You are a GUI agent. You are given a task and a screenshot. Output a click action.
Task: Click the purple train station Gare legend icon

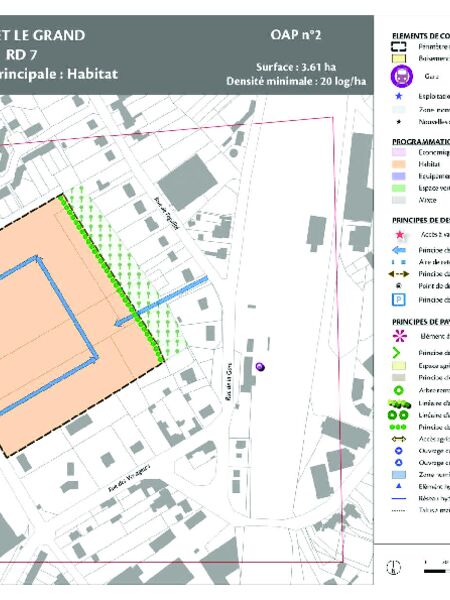pos(401,77)
